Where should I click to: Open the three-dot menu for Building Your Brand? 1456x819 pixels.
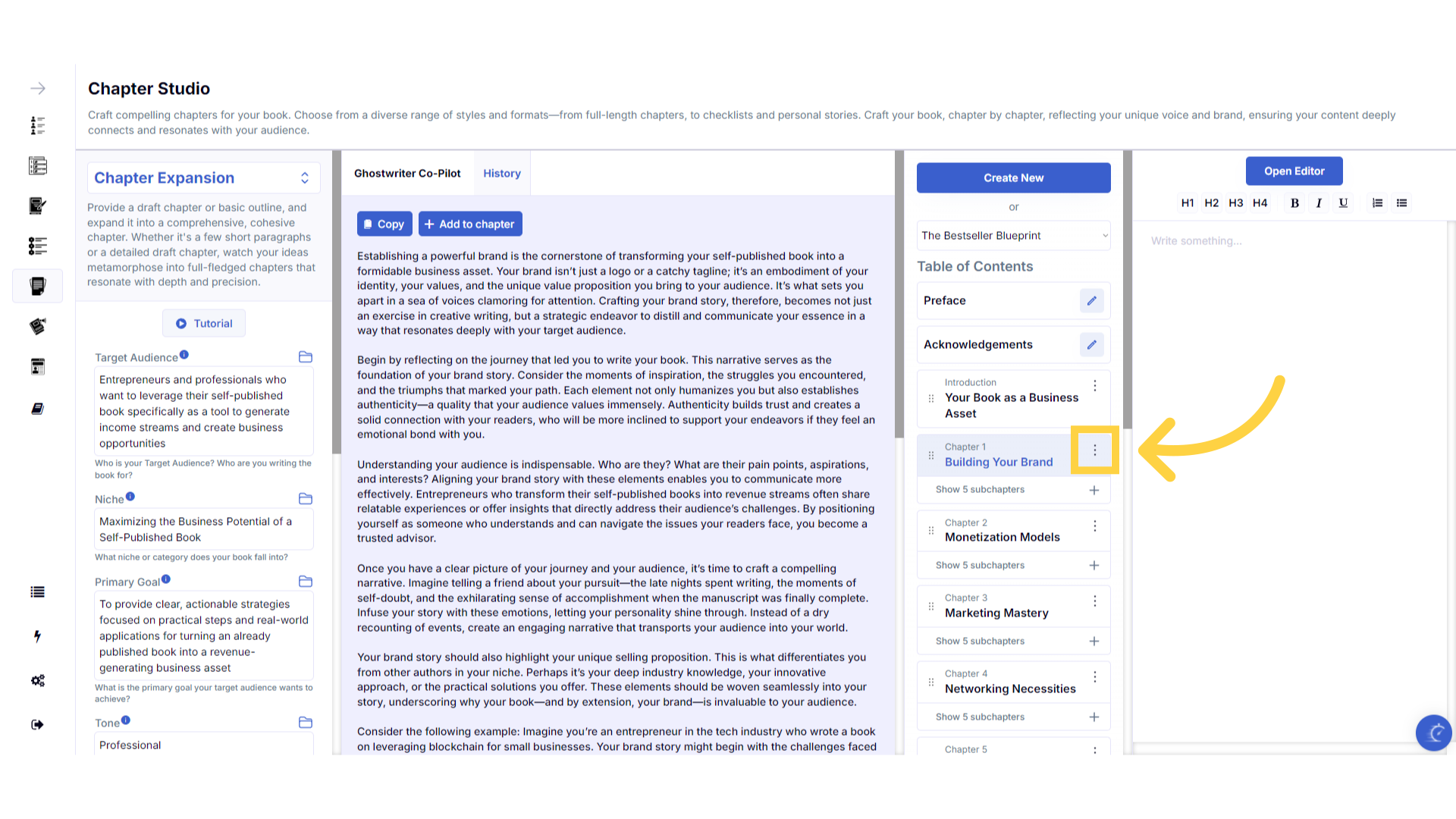pos(1094,450)
